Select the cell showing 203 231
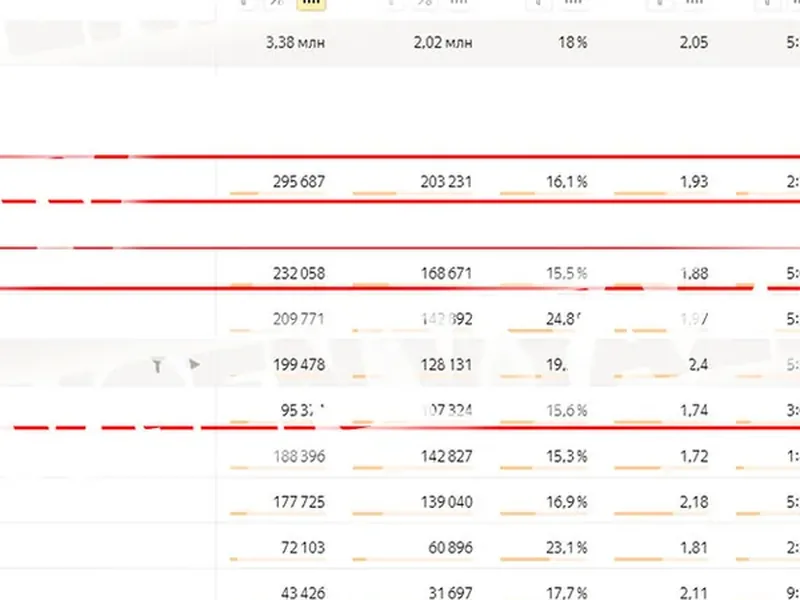This screenshot has width=800, height=600. (446, 182)
